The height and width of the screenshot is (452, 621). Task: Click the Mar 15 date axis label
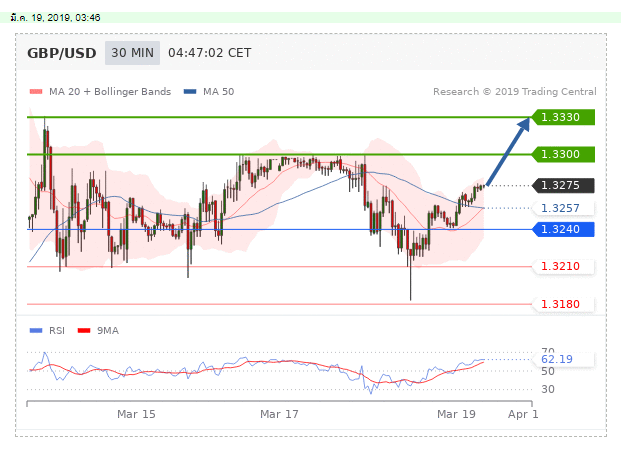pos(136,414)
